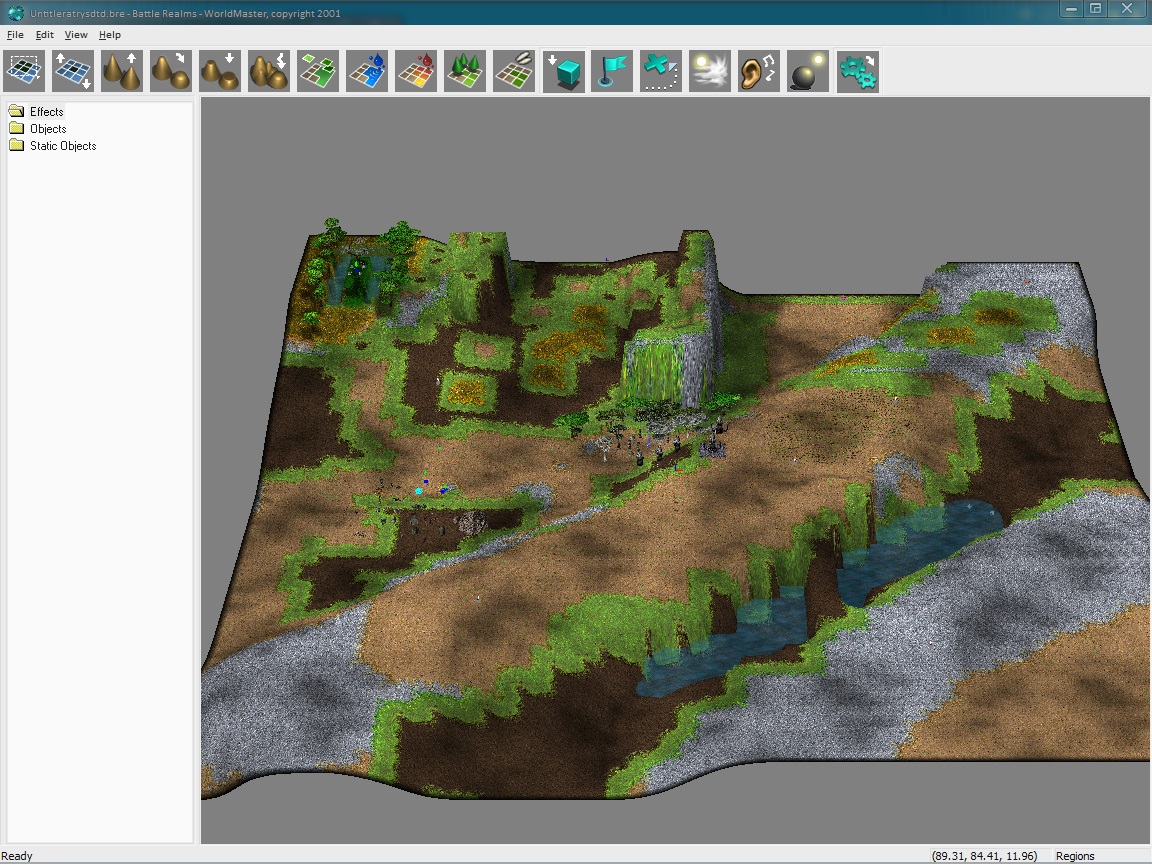Select the terrain grid selection tool
Screen dimensions: 1152x864
(x=24, y=71)
